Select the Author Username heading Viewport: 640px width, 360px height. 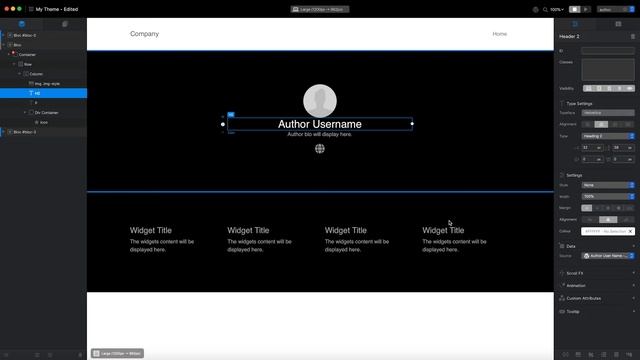(x=320, y=124)
